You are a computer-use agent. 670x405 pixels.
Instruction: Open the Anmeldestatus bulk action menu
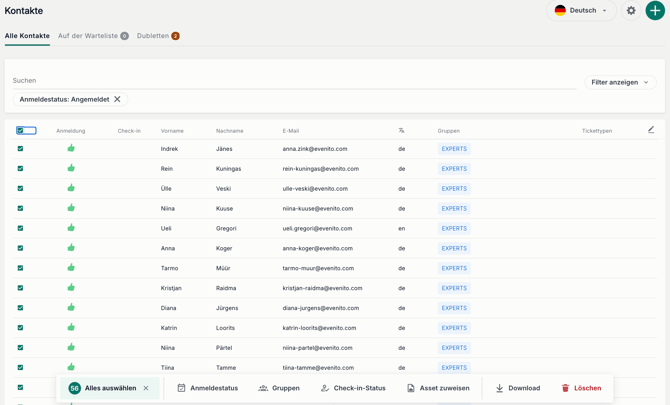[208, 388]
